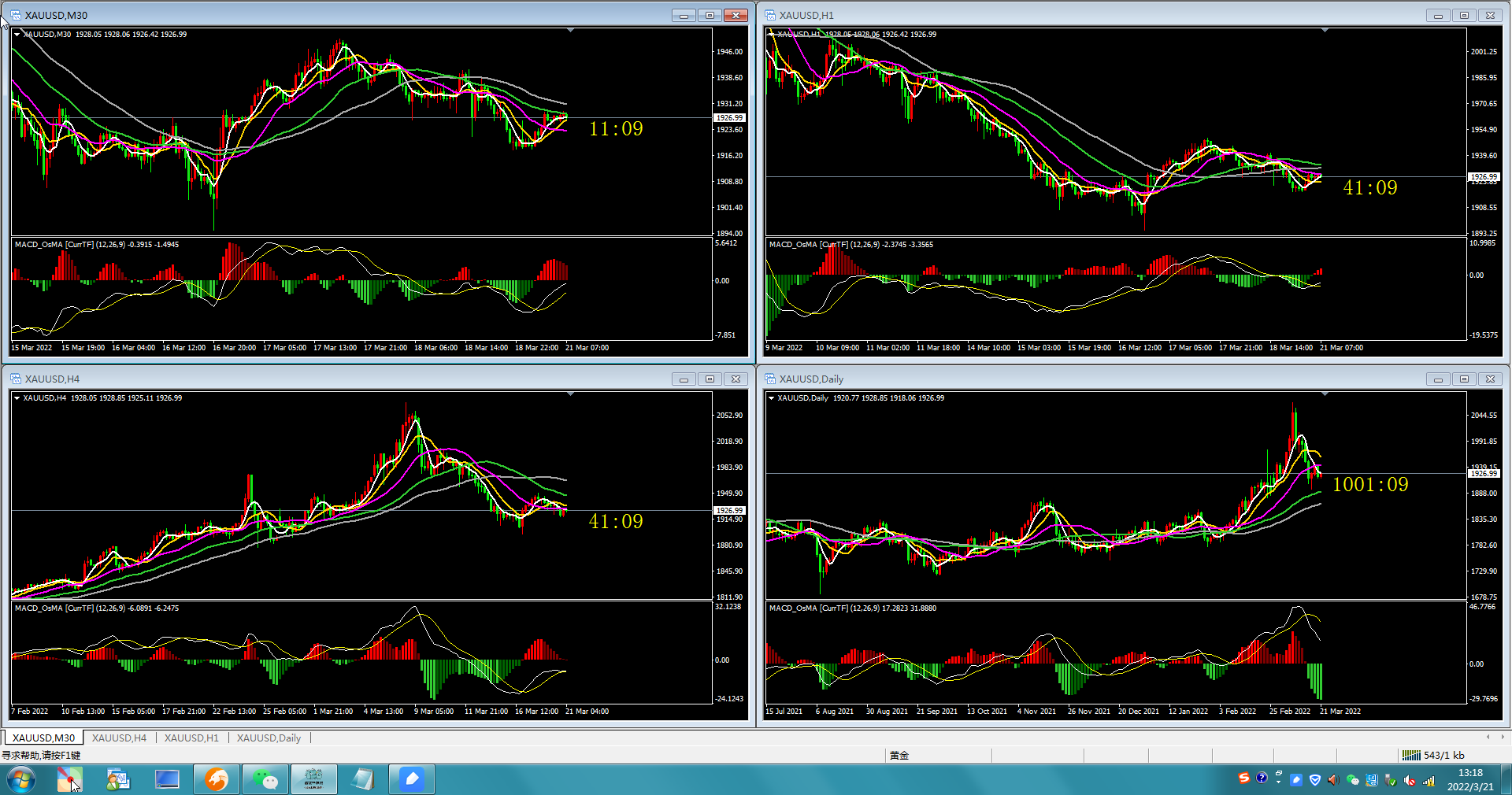Open the Windows Start menu orb
1512x795 pixels.
(21, 780)
